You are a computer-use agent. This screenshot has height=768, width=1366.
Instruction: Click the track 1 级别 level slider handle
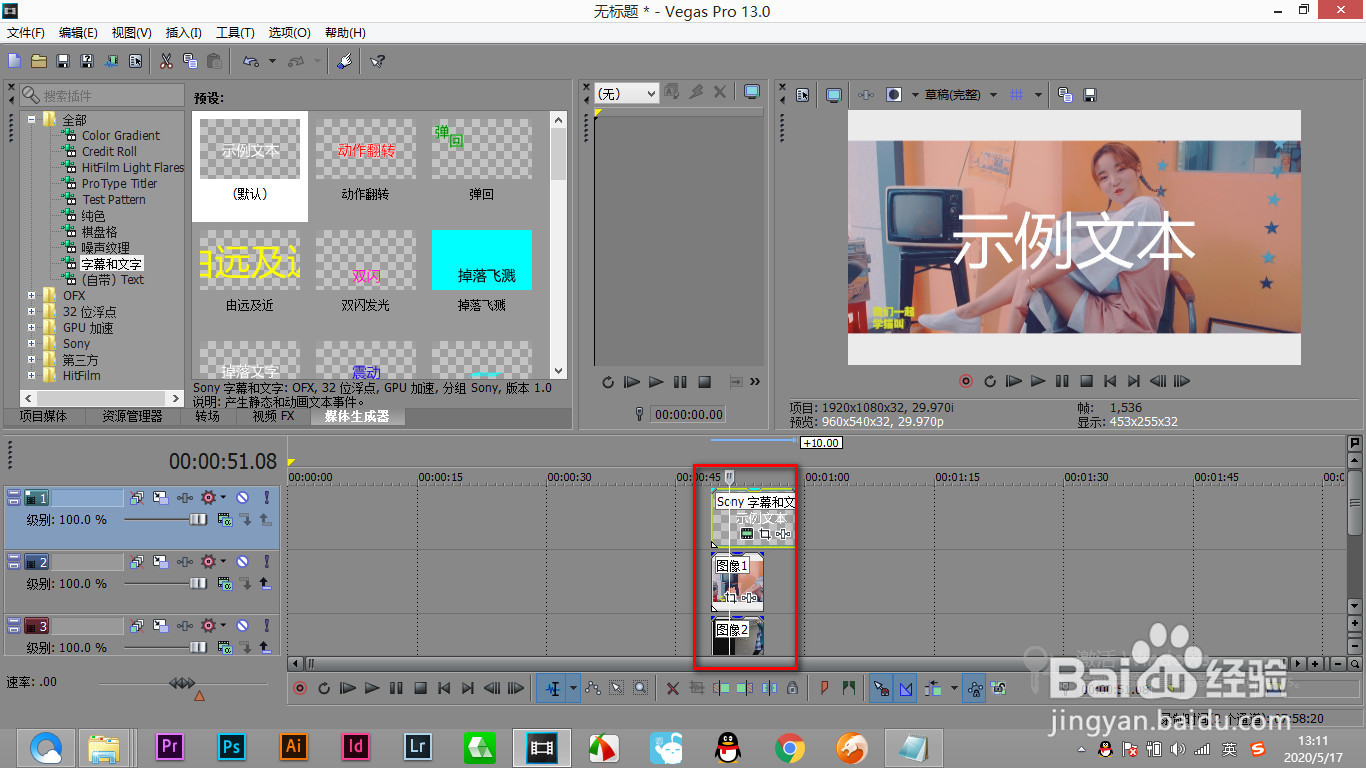pyautogui.click(x=198, y=520)
